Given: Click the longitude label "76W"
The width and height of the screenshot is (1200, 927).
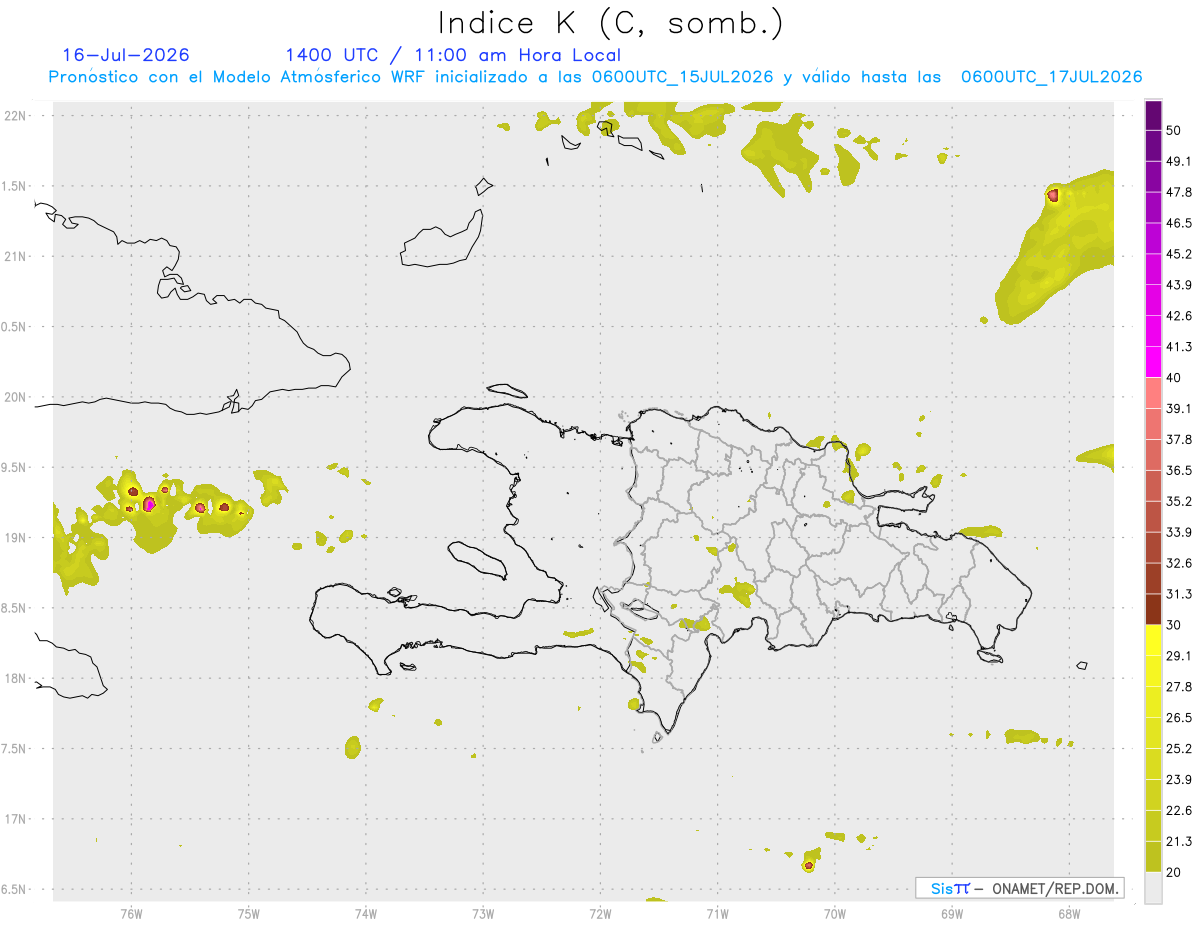Looking at the screenshot, I should click(x=131, y=913).
